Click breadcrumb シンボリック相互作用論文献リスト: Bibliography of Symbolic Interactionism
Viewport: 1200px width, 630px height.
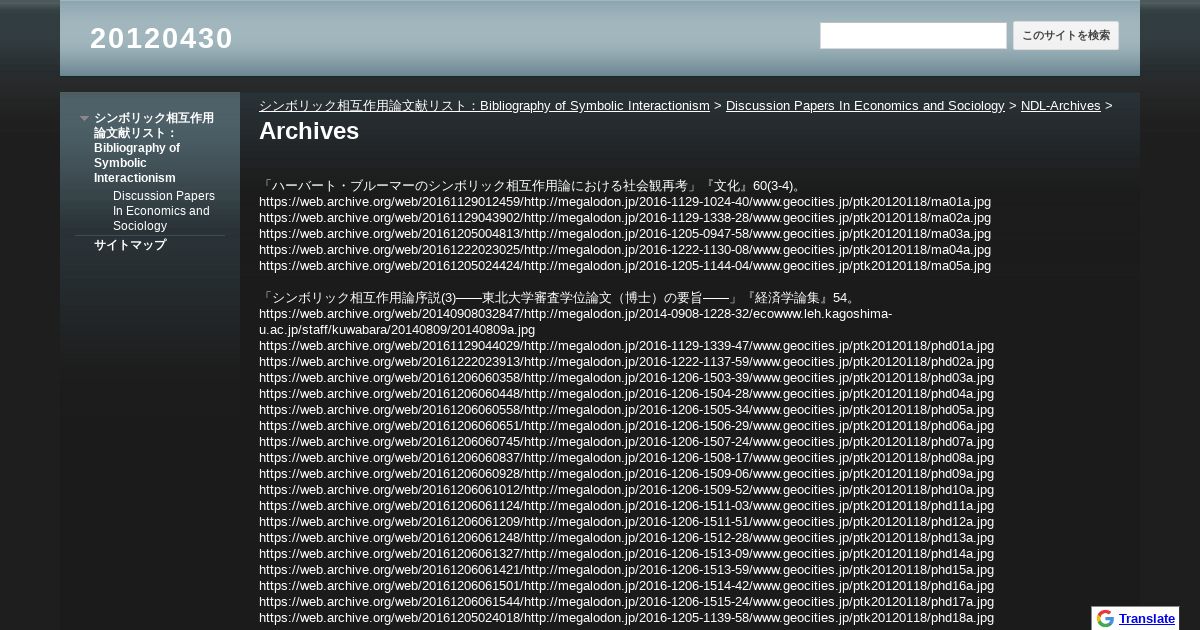pyautogui.click(x=484, y=106)
